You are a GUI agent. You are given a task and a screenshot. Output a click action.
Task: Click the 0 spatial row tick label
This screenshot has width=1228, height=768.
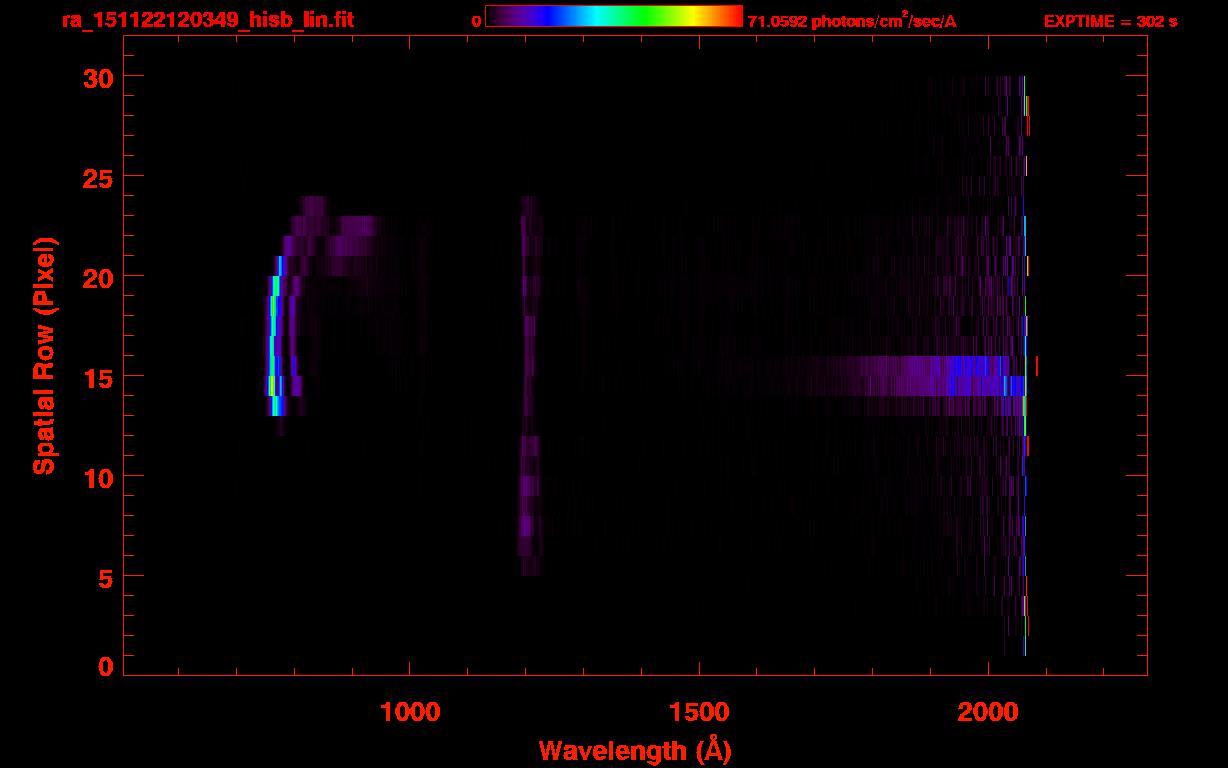click(x=107, y=666)
